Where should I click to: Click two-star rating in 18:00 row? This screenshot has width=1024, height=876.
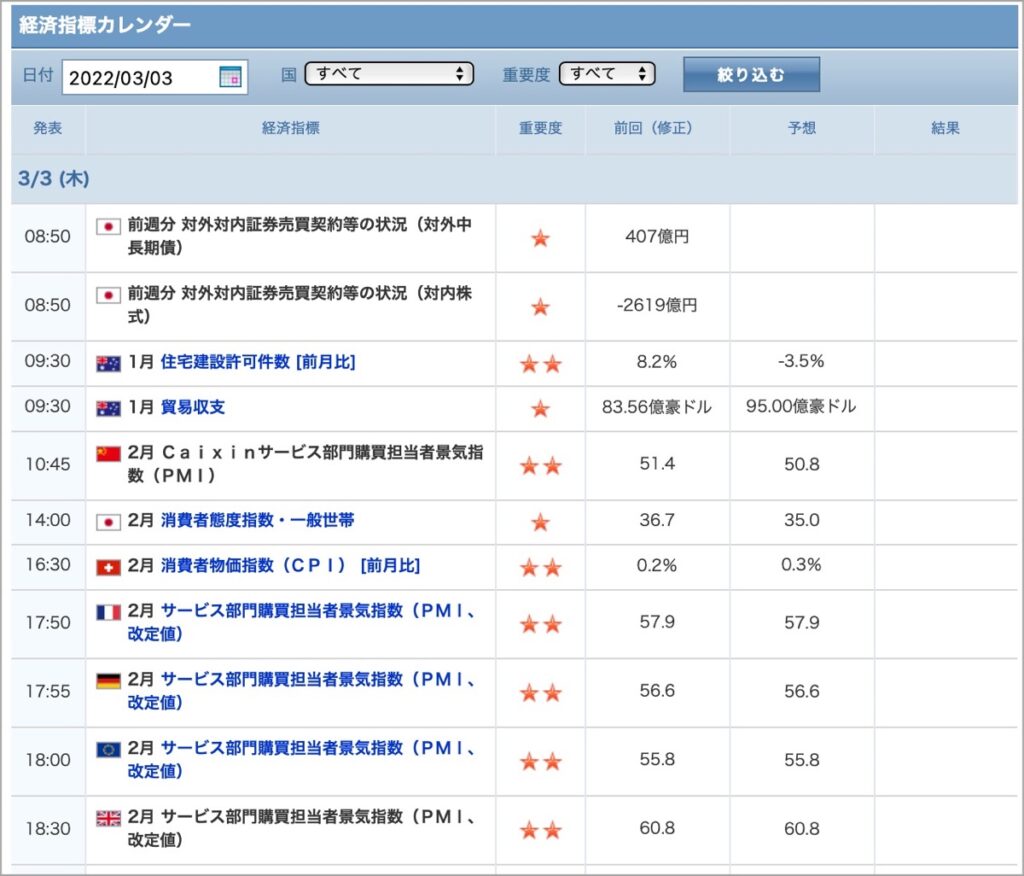coord(541,761)
